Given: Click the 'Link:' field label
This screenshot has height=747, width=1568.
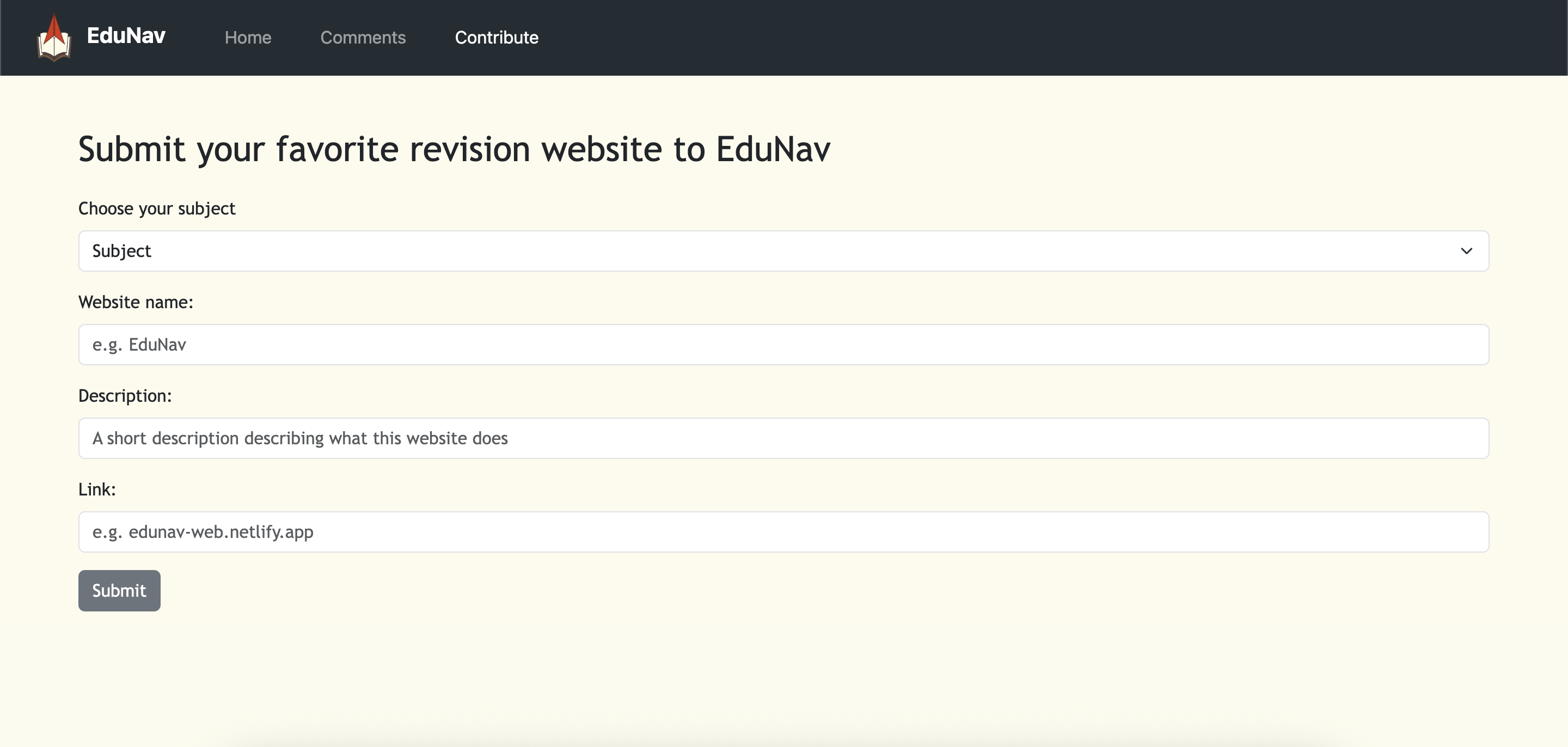Looking at the screenshot, I should [x=97, y=489].
